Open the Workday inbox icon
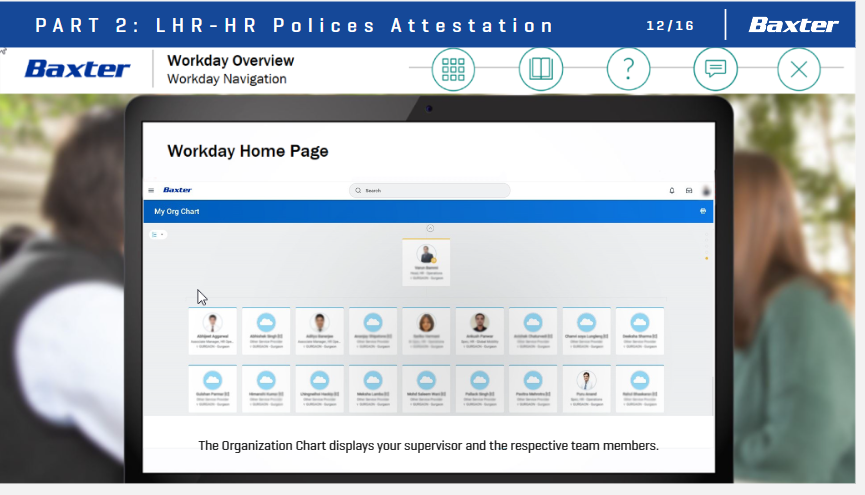The image size is (865, 495). 689,190
